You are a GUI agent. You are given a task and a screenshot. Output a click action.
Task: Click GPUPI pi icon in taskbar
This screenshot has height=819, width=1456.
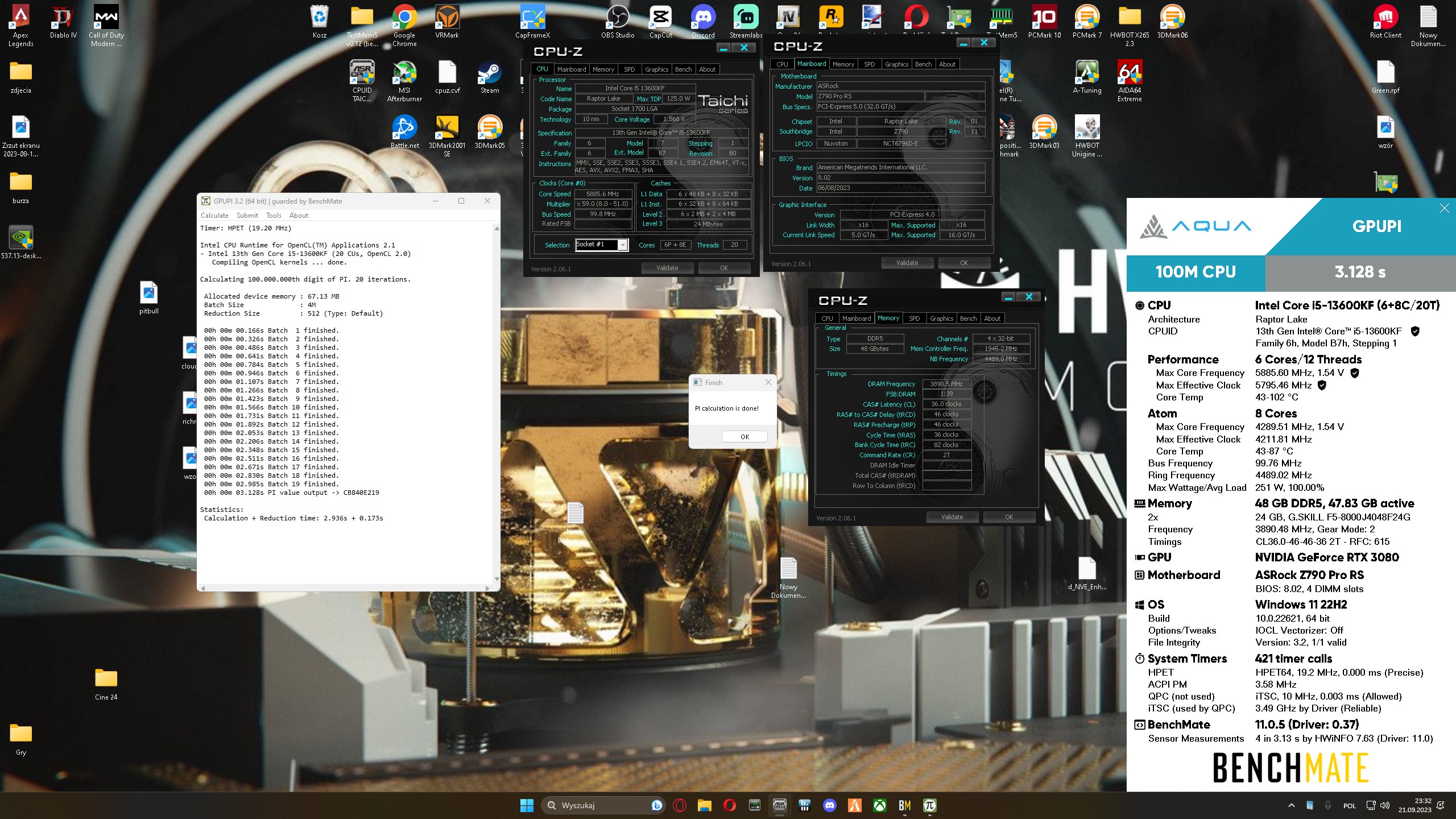coord(929,805)
